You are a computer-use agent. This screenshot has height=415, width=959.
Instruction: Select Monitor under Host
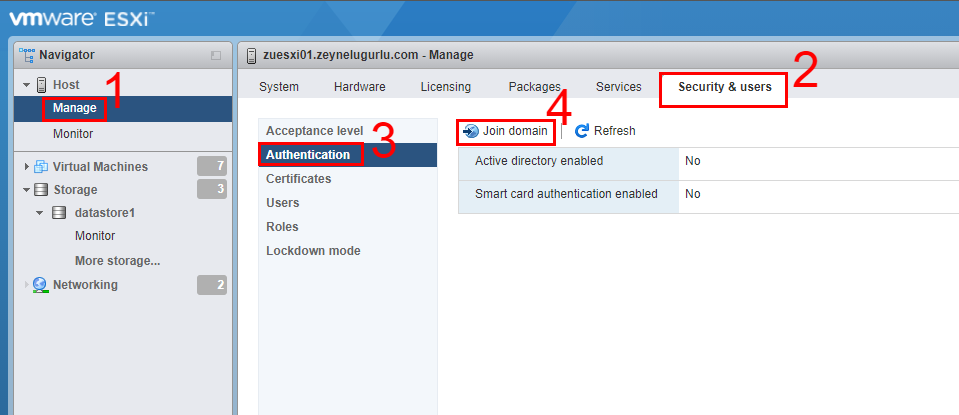coord(73,133)
